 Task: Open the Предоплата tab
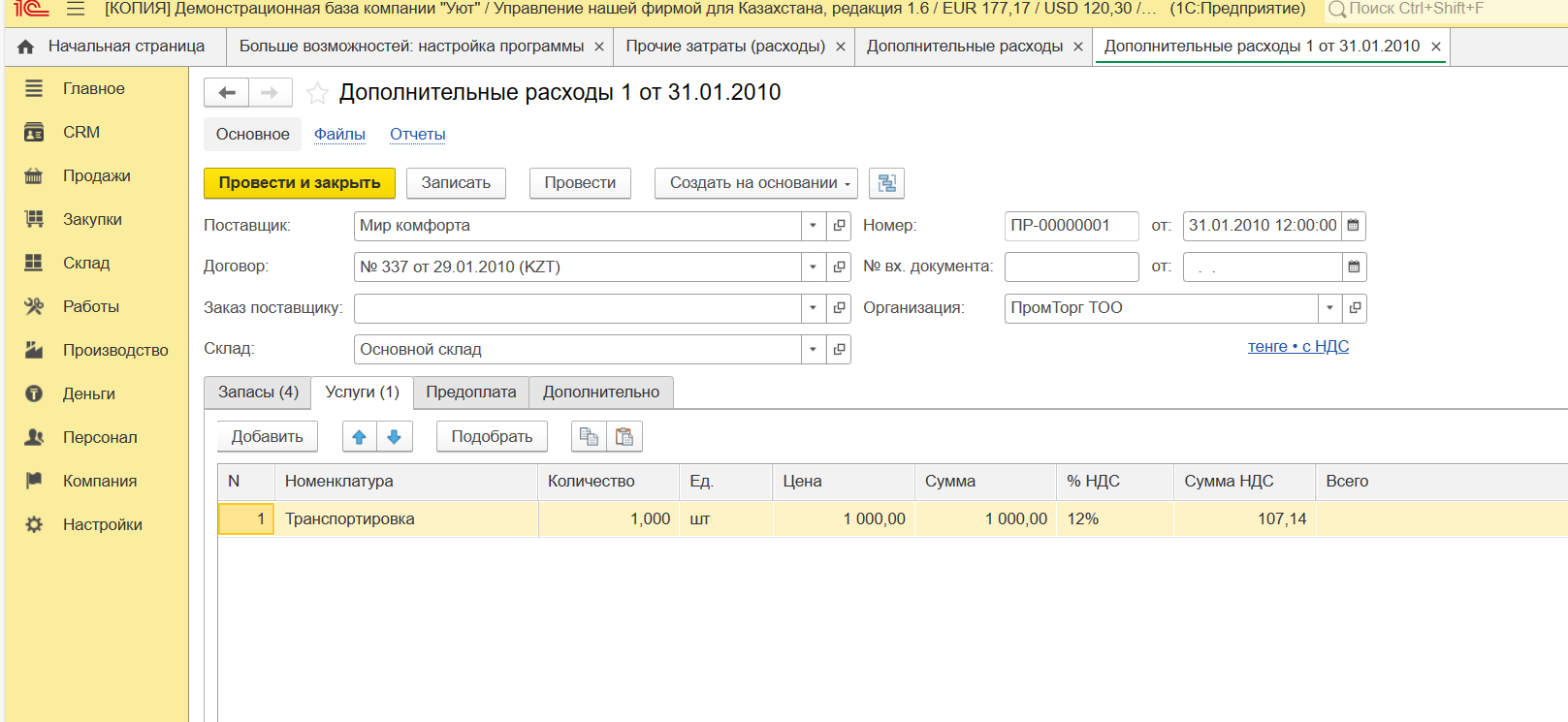point(471,392)
